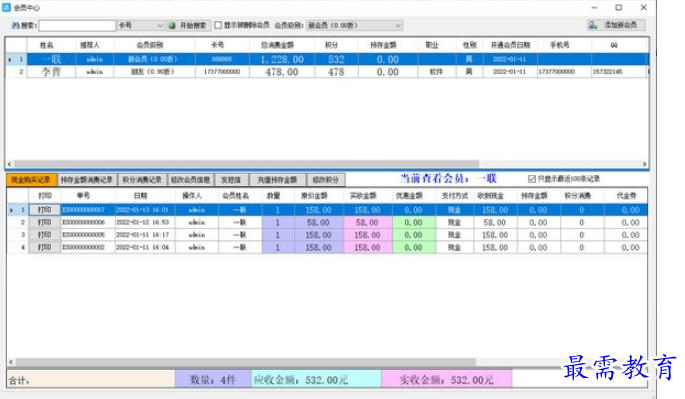Click the 日期 column header in records table
685x399 pixels.
(141, 196)
